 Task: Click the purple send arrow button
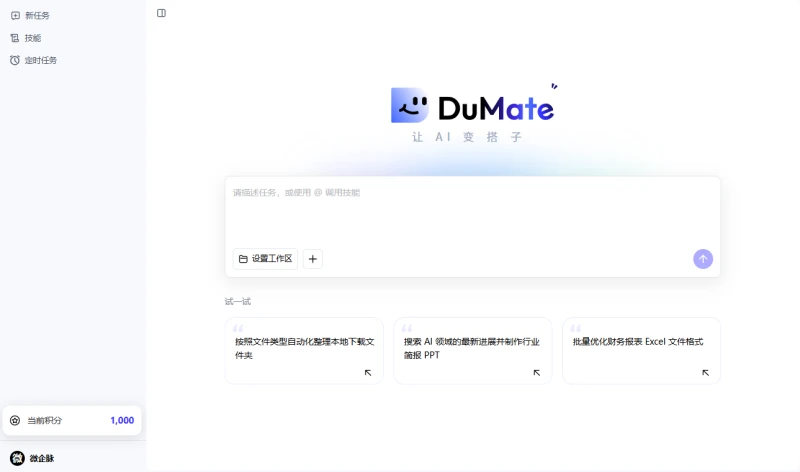tap(703, 259)
